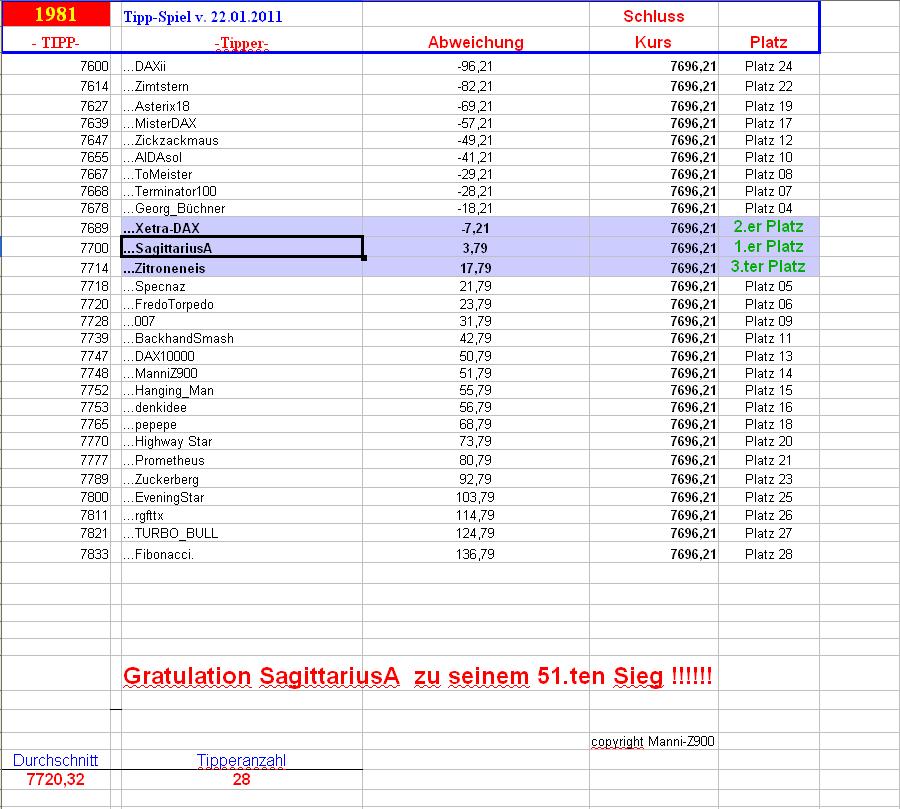Select the ...MisterDAX cell
900x809 pixels.
click(242, 123)
